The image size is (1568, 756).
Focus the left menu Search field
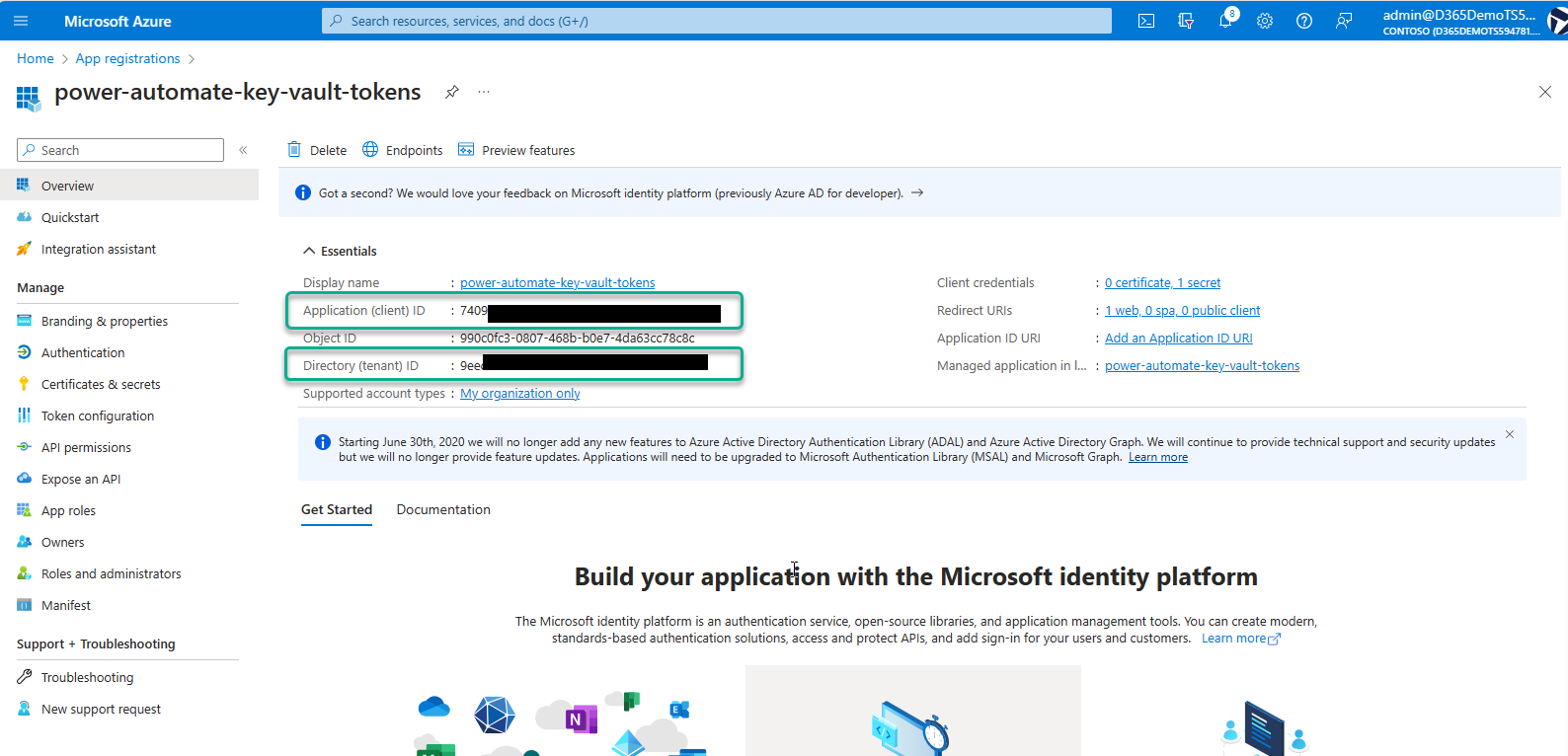(x=120, y=150)
